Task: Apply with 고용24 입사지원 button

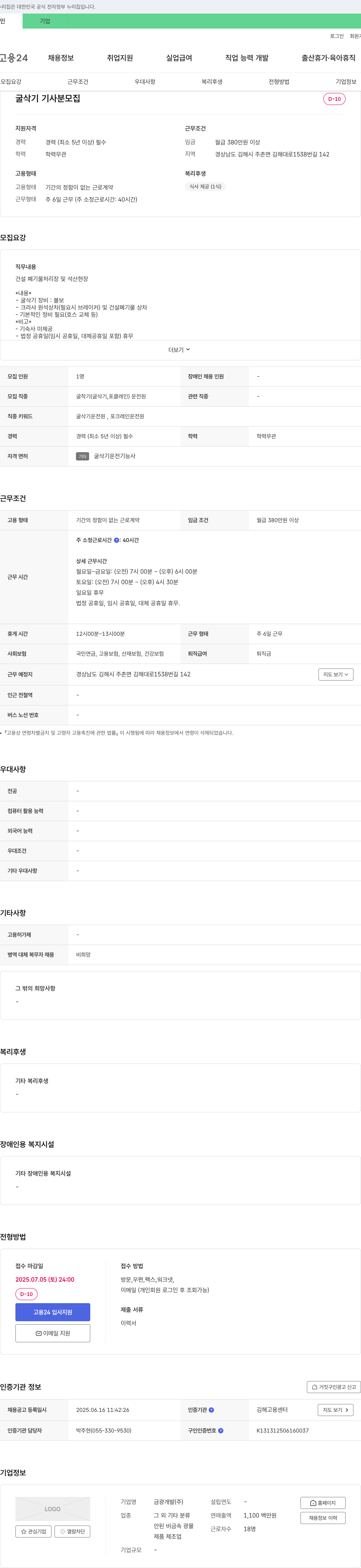Action: [x=52, y=1312]
